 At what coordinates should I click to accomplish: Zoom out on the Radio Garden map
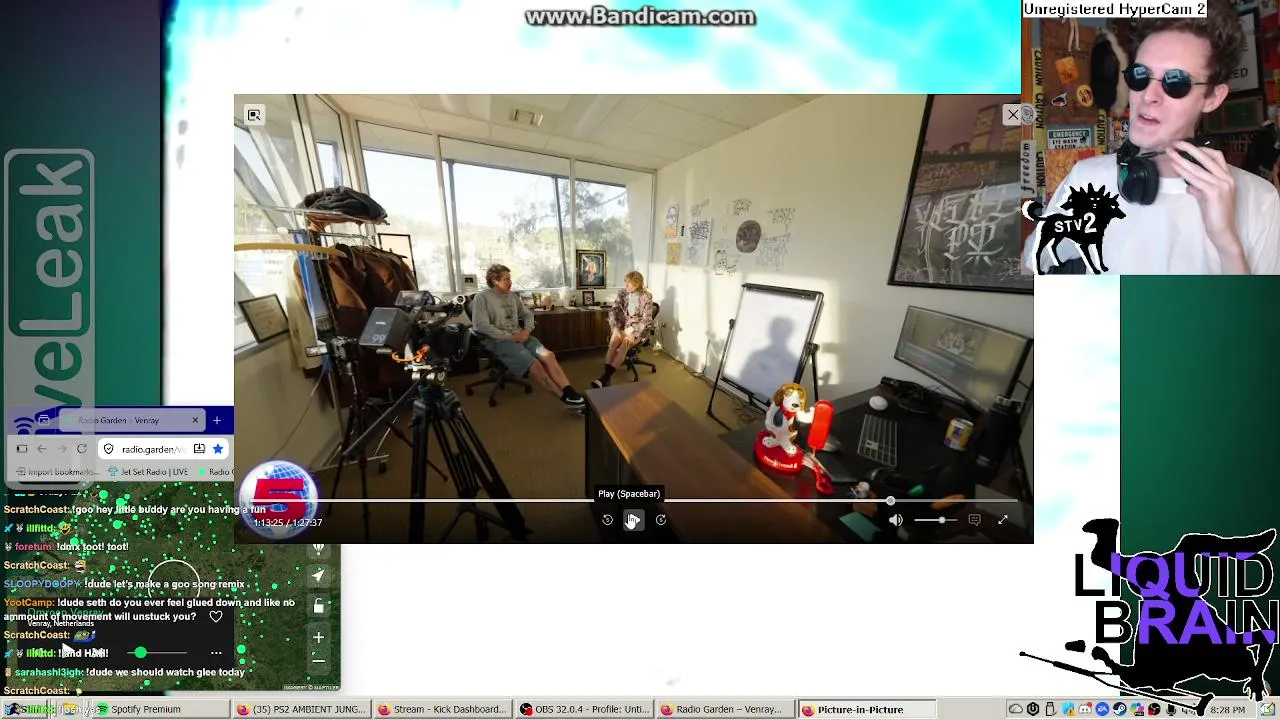318,660
